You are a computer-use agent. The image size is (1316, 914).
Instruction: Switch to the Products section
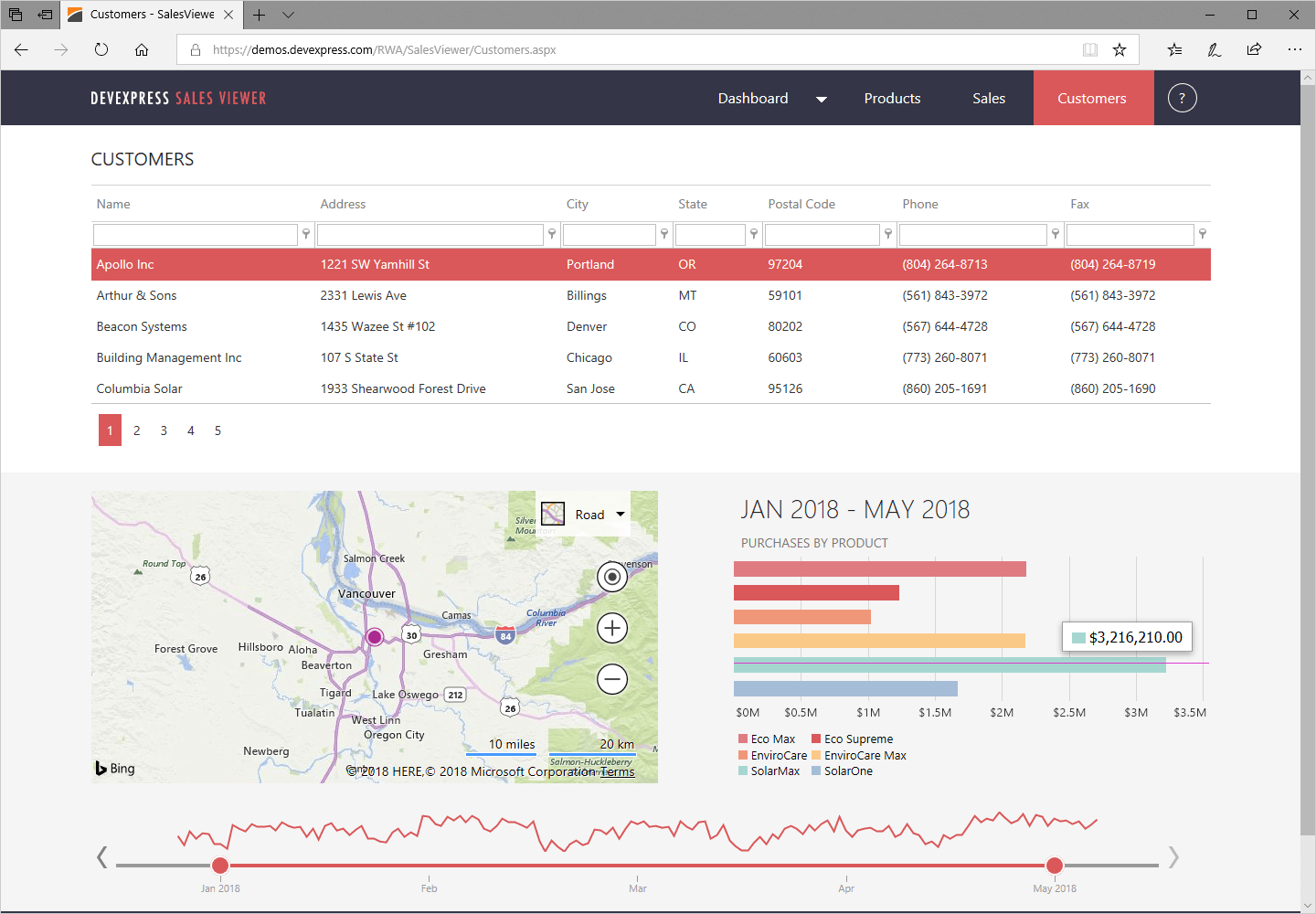click(891, 98)
